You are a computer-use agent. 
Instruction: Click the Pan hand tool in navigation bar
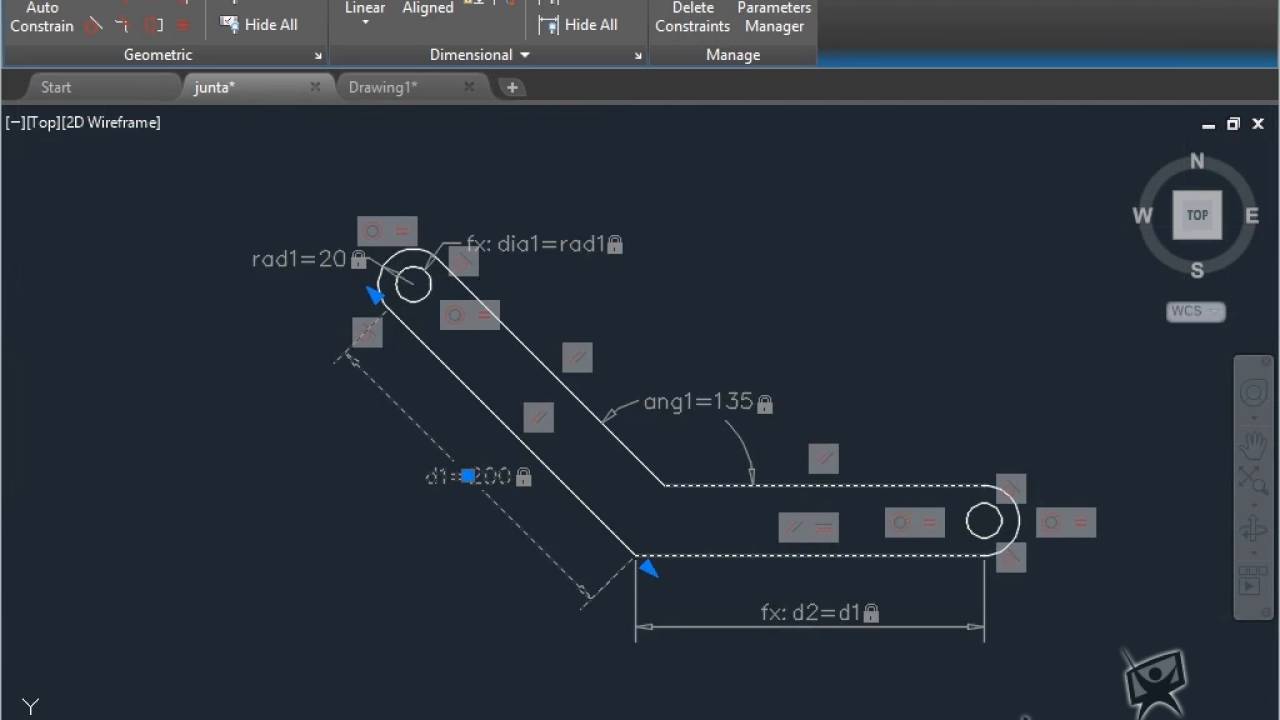(1253, 443)
